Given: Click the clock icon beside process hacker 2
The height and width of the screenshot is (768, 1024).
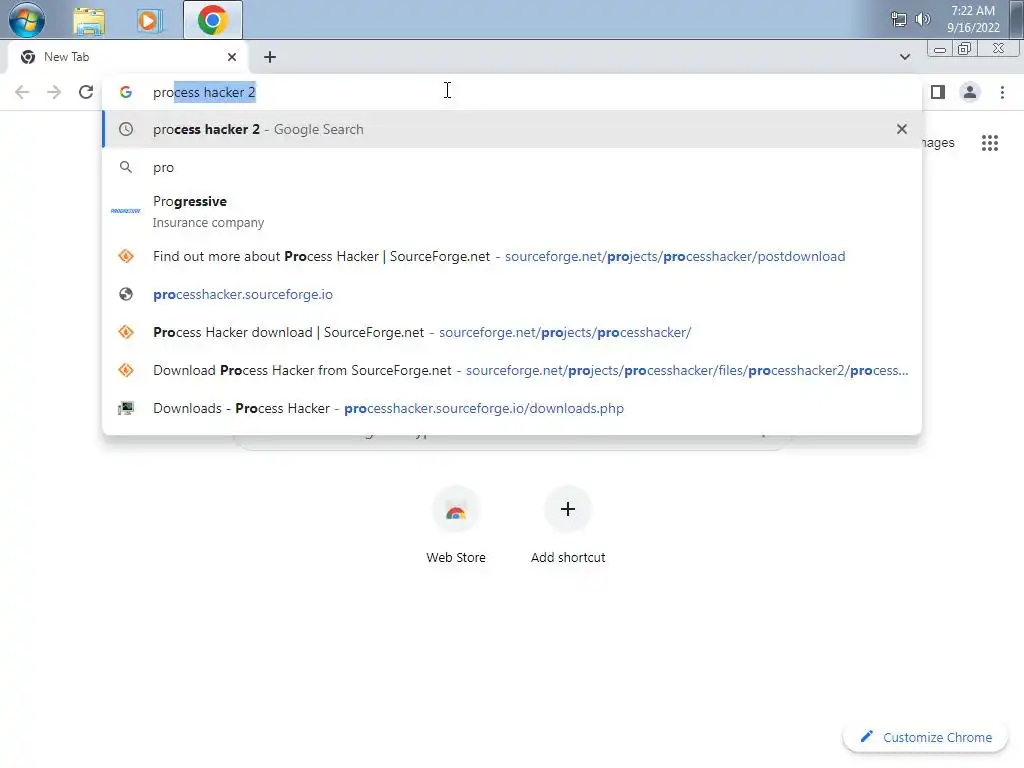Looking at the screenshot, I should (126, 129).
